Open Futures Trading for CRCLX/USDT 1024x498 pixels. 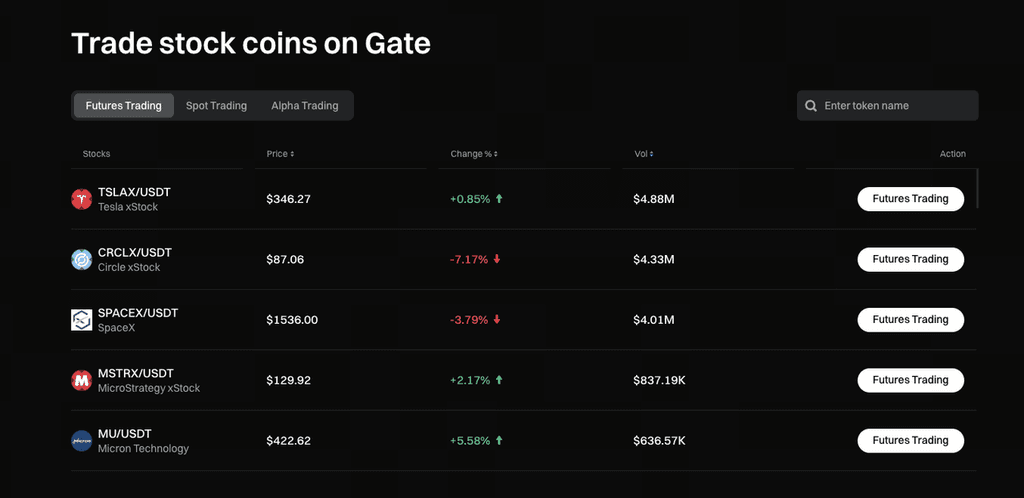point(910,259)
